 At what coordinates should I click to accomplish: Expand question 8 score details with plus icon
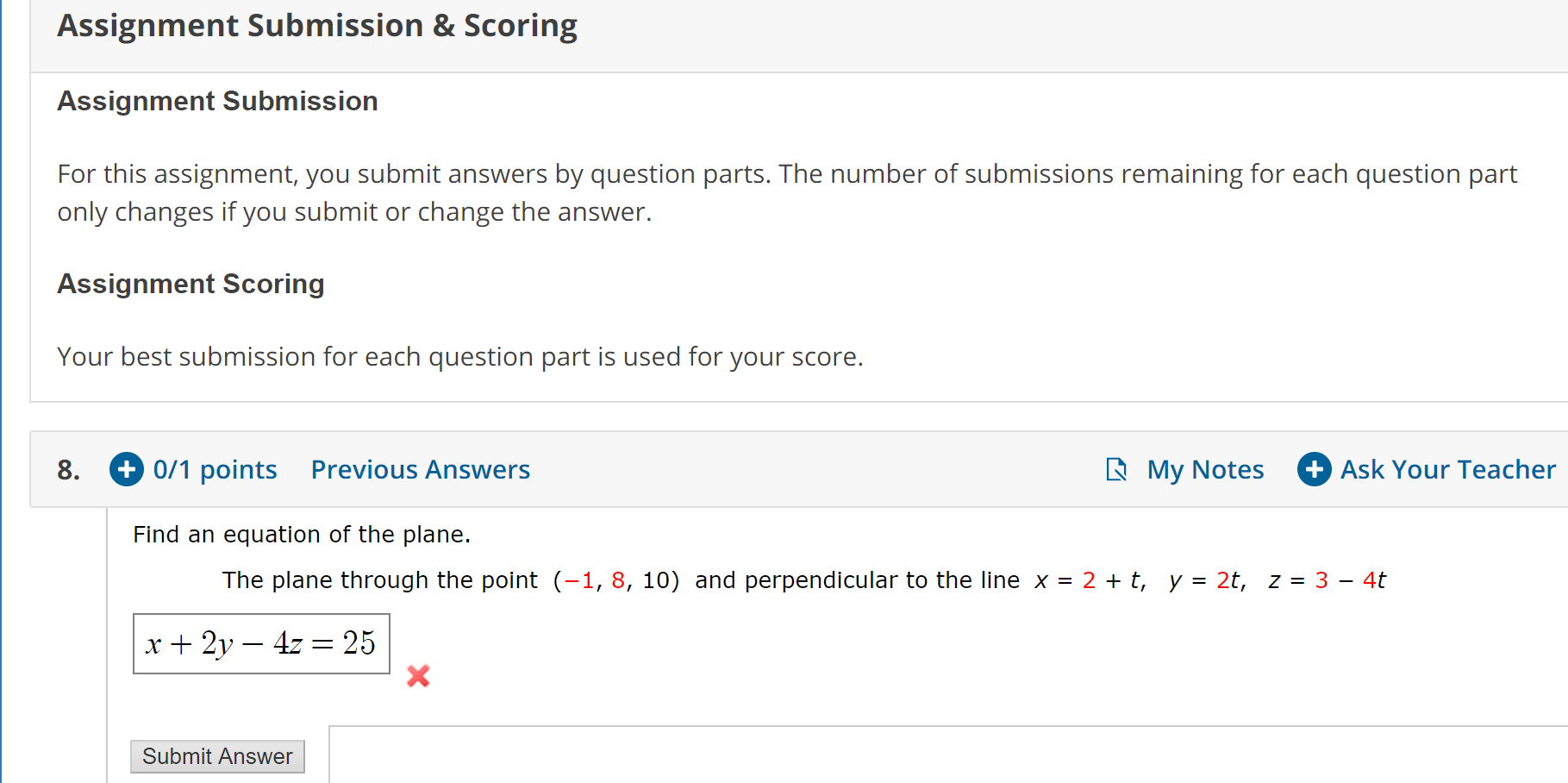pos(126,469)
